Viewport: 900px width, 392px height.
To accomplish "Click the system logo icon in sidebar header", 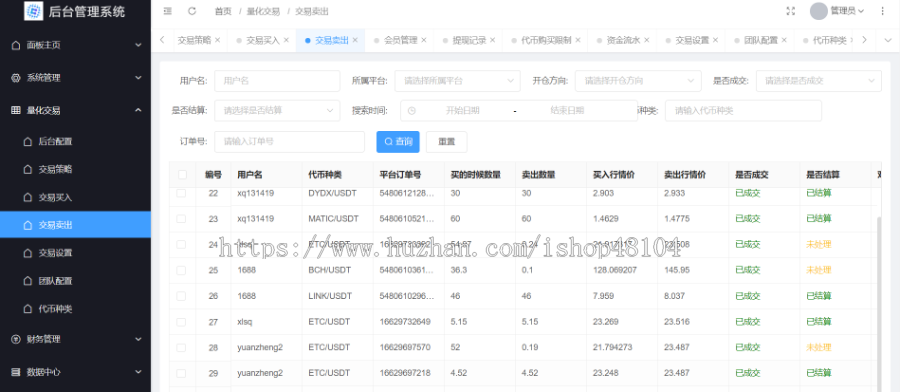I will [x=33, y=11].
